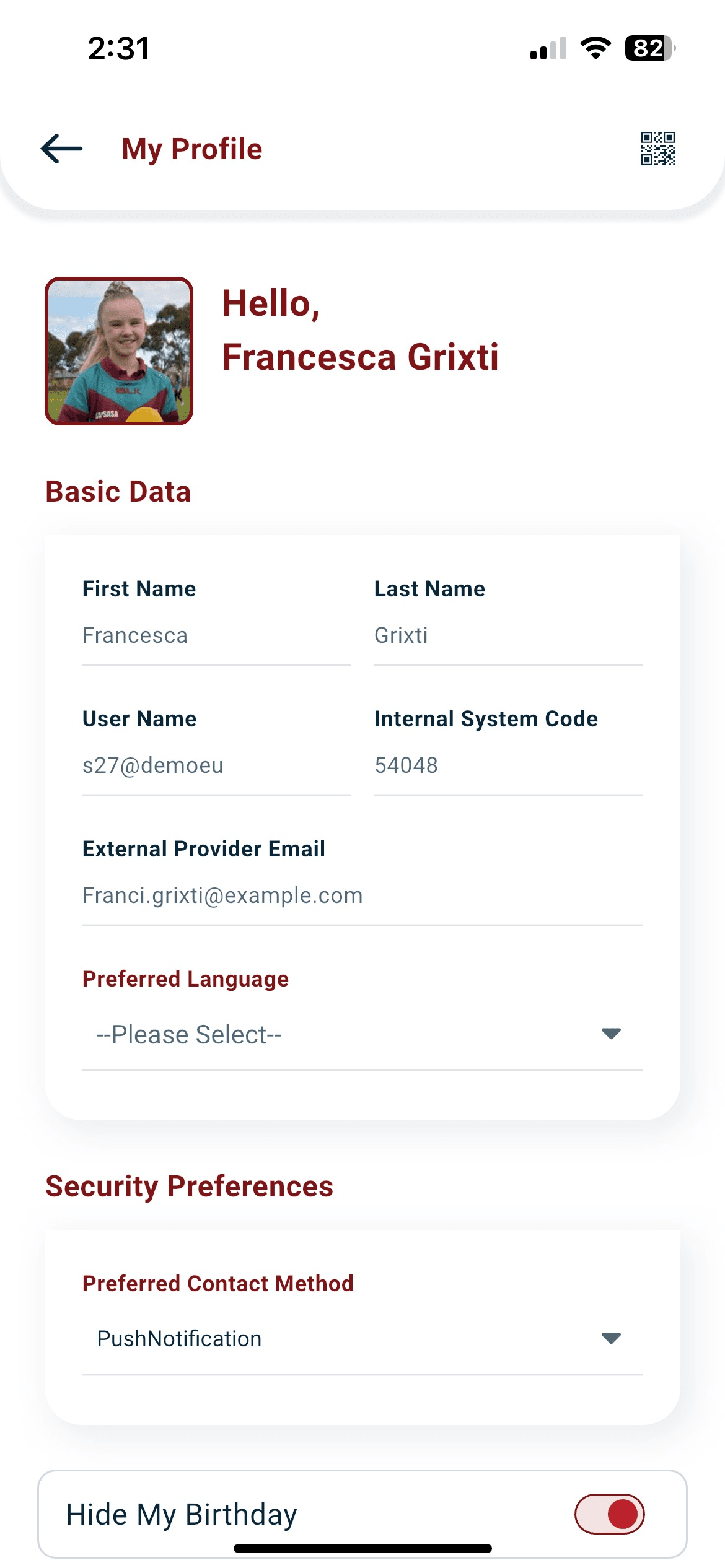Open the --Please Select-- language combo box

pyautogui.click(x=362, y=1035)
